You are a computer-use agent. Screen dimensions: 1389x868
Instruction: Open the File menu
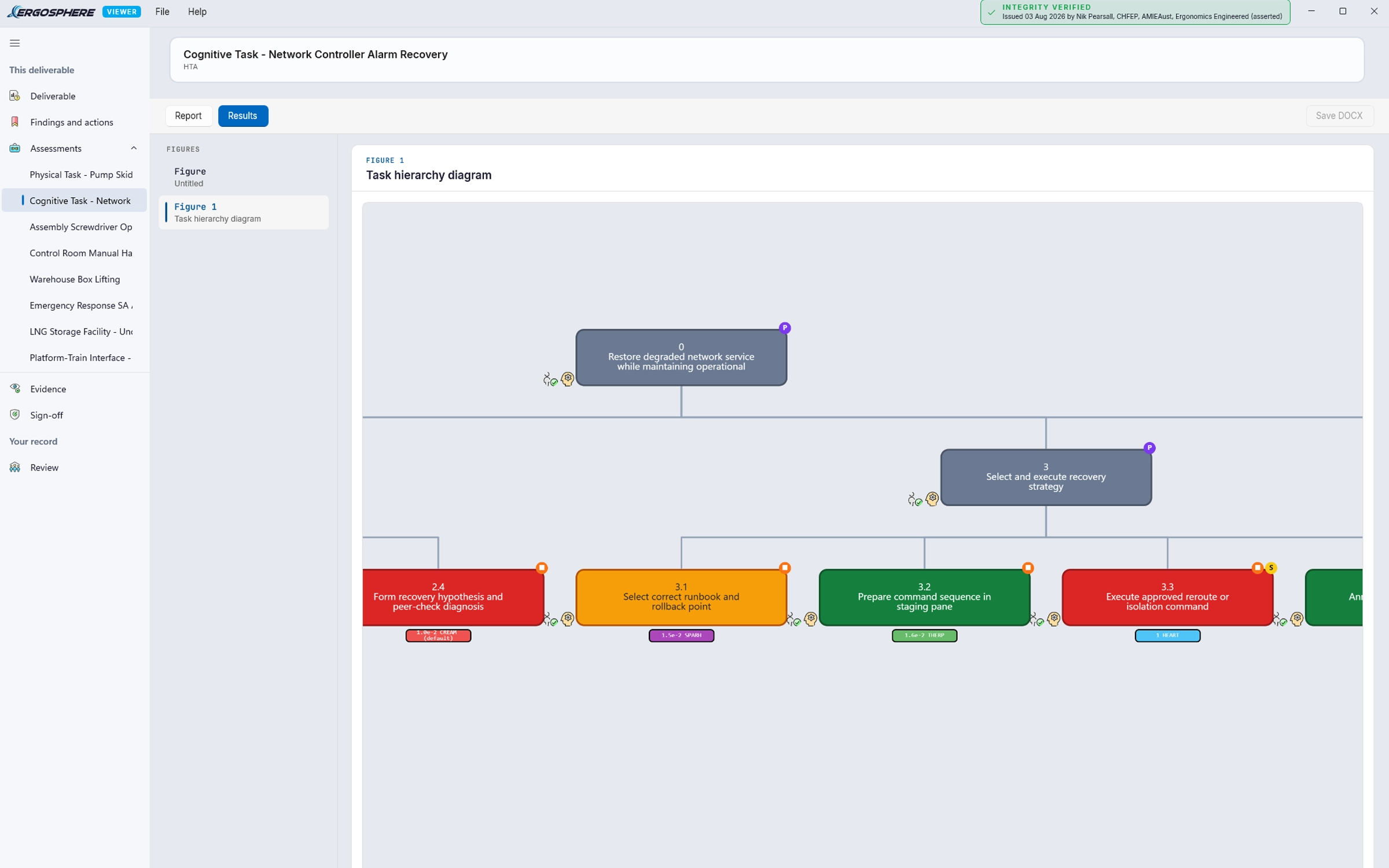click(162, 12)
